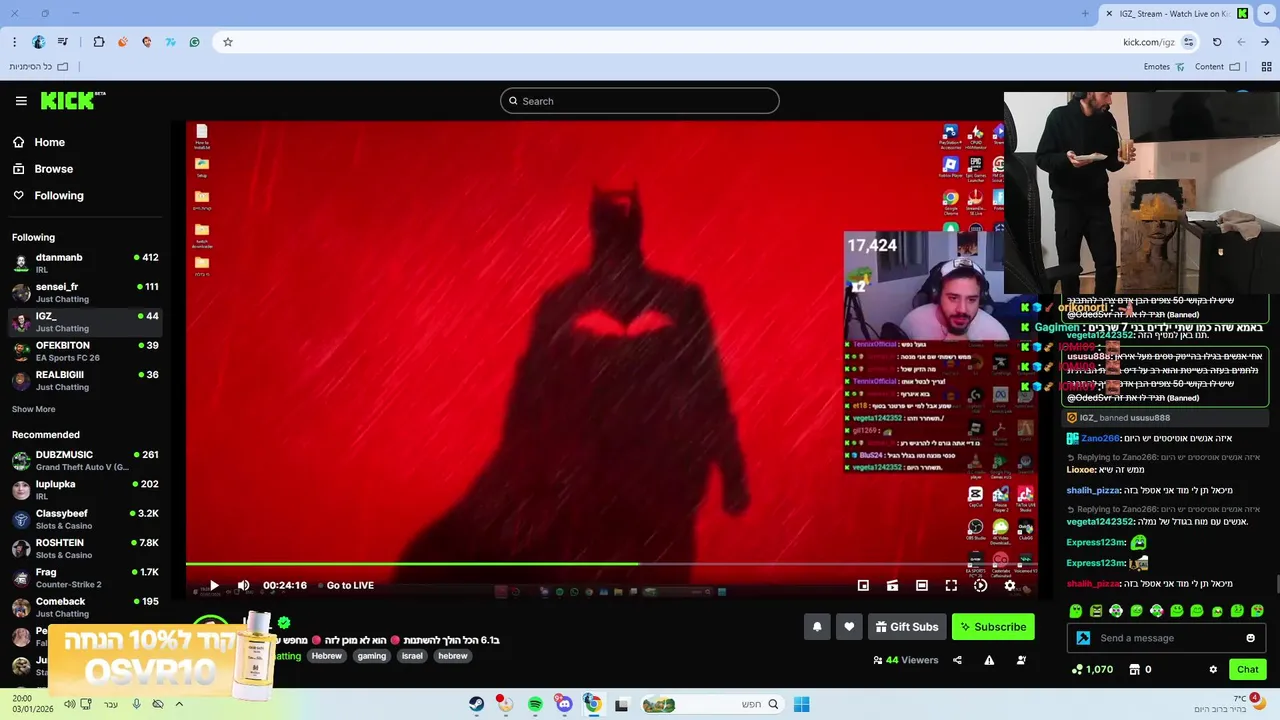
Task: Toggle stream notifications bell button
Action: coord(817,627)
